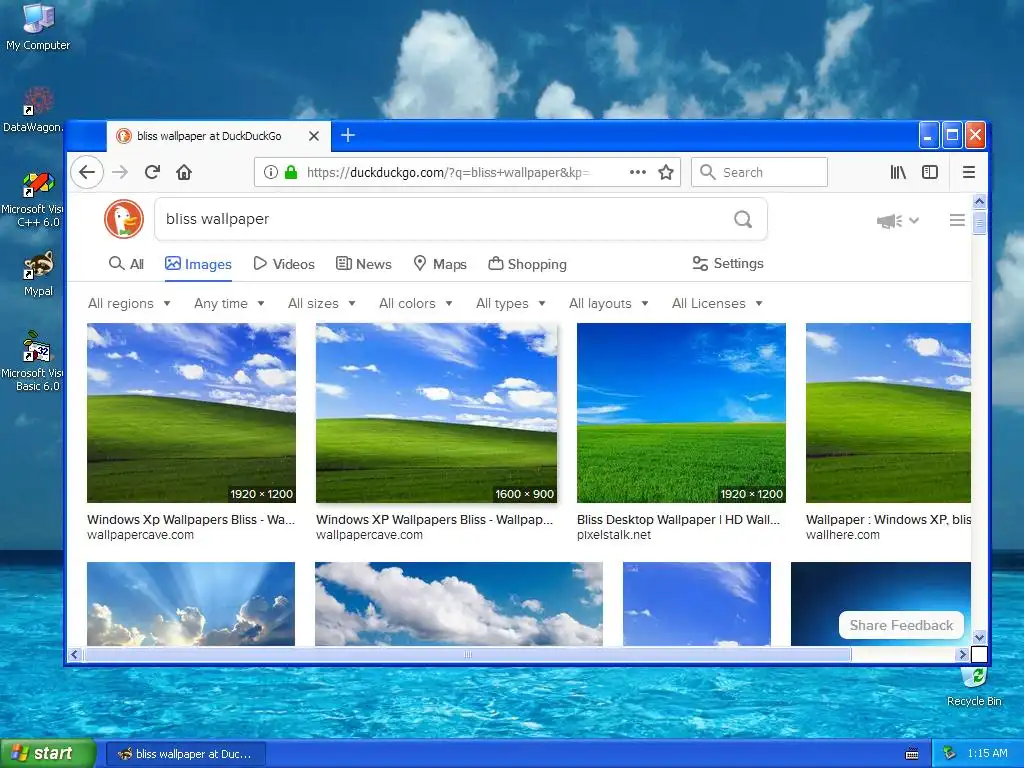Click horizontal scrollbar left arrow

coord(75,654)
